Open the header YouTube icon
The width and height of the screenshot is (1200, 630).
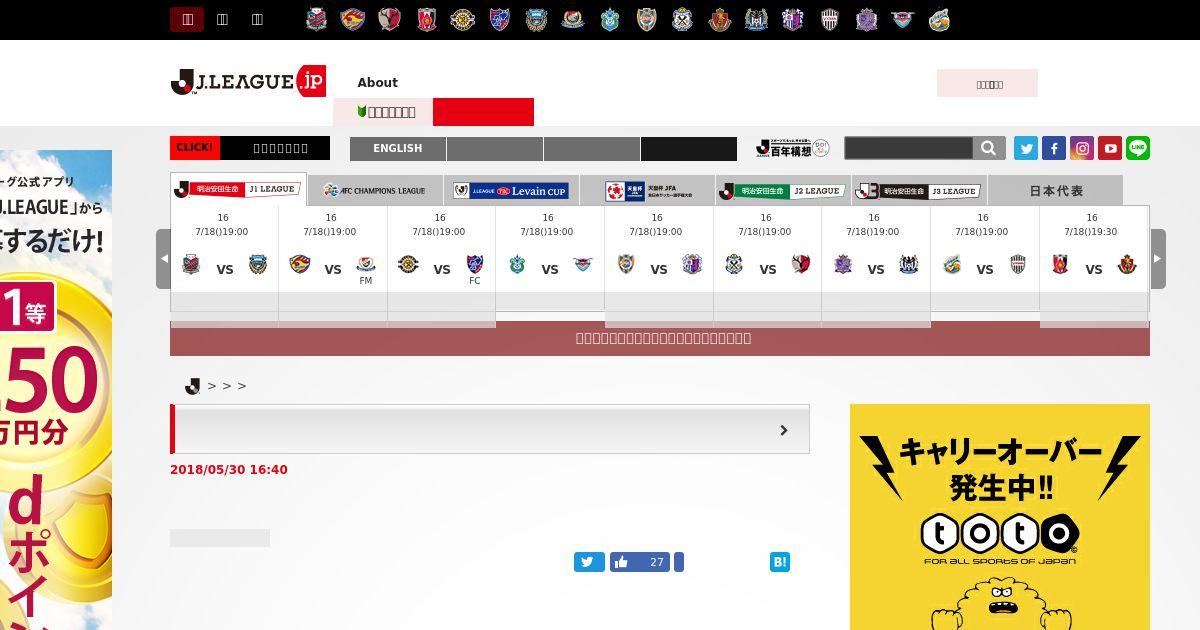point(1110,148)
